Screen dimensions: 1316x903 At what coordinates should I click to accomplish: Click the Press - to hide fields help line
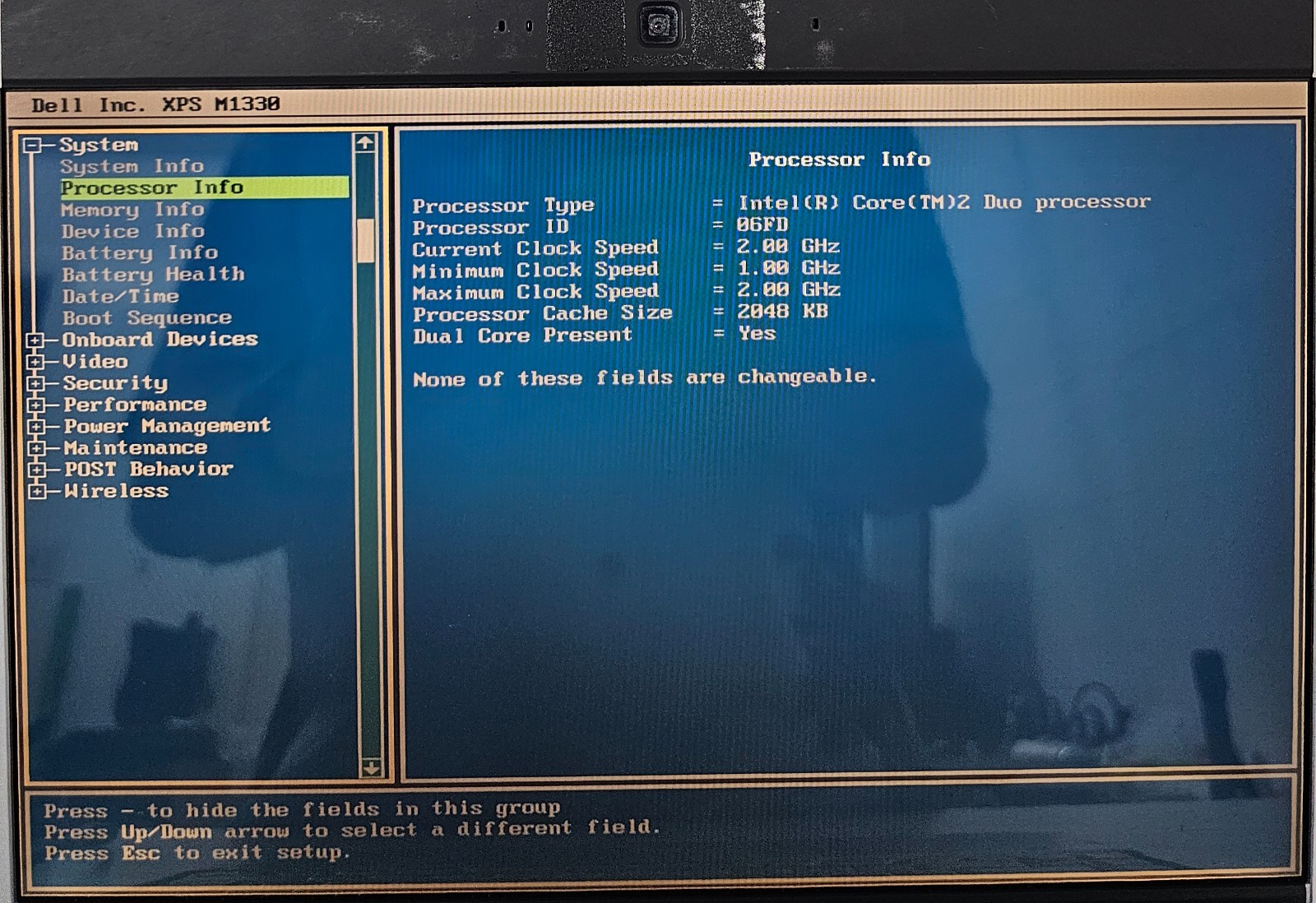coord(302,808)
